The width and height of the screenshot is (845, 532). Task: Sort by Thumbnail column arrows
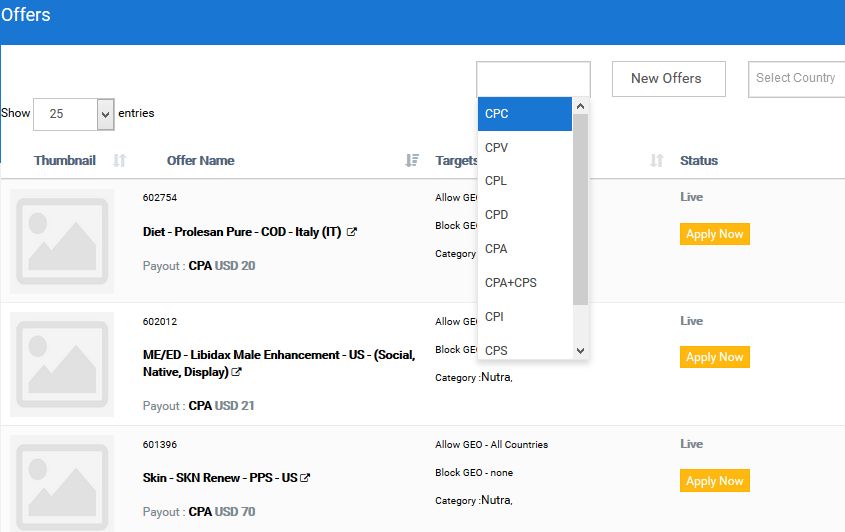point(120,160)
